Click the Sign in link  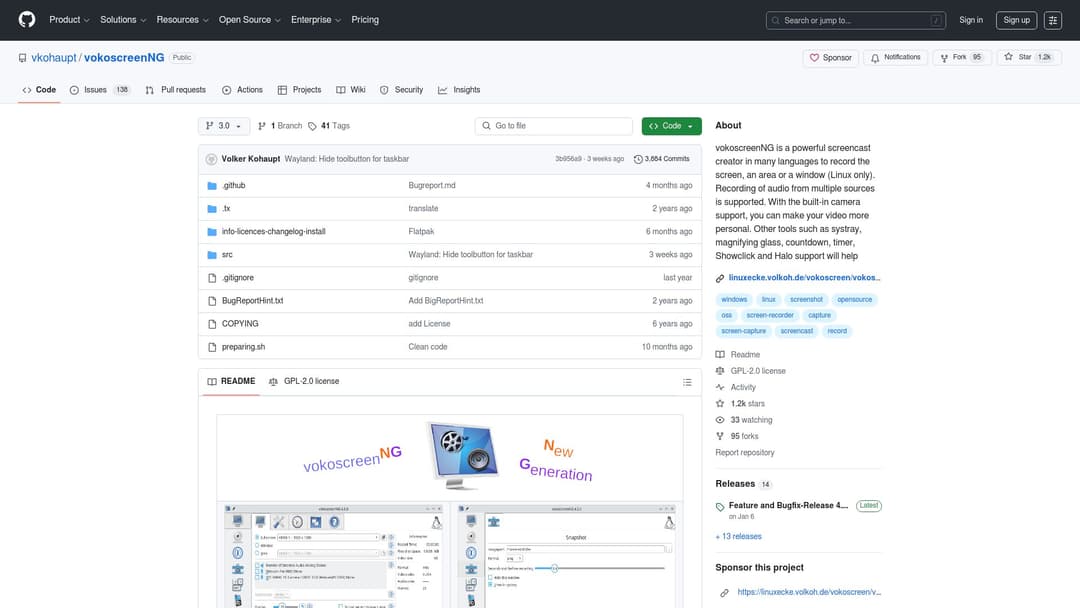pos(970,20)
